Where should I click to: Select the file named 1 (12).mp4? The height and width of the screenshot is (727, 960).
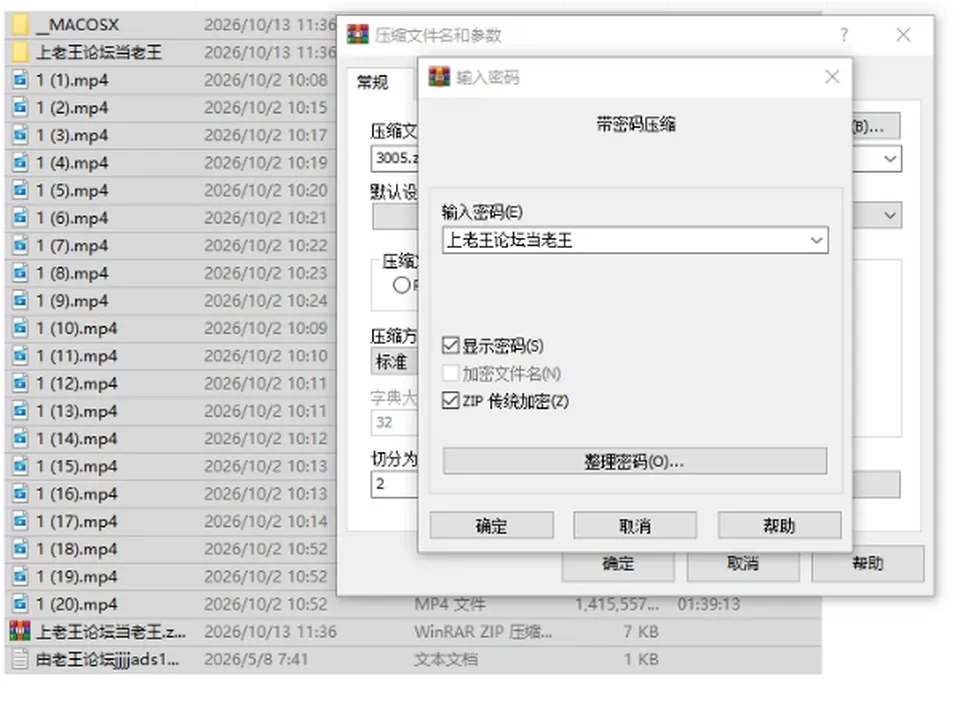(77, 383)
